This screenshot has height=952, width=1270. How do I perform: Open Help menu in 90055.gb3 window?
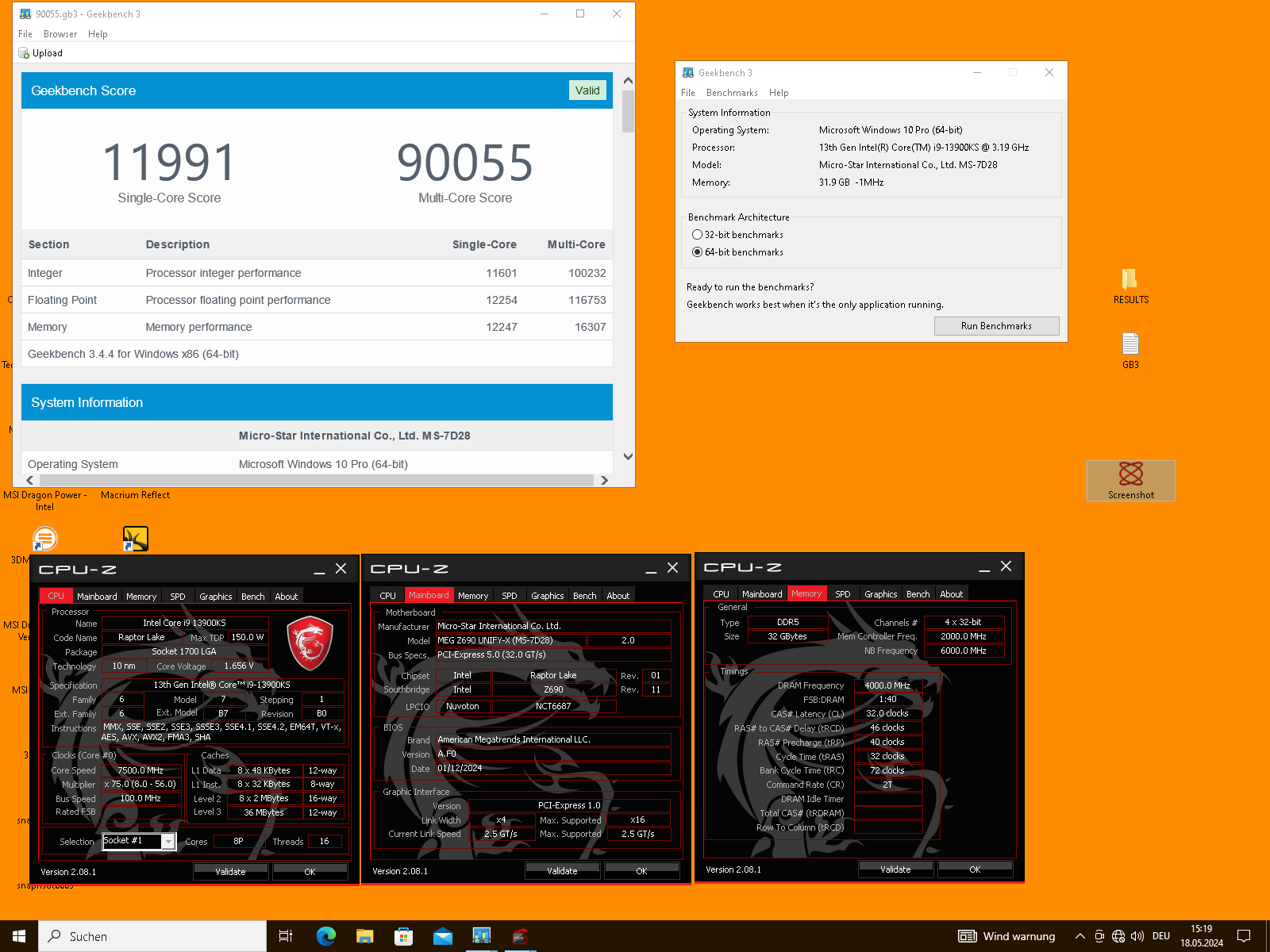98,34
